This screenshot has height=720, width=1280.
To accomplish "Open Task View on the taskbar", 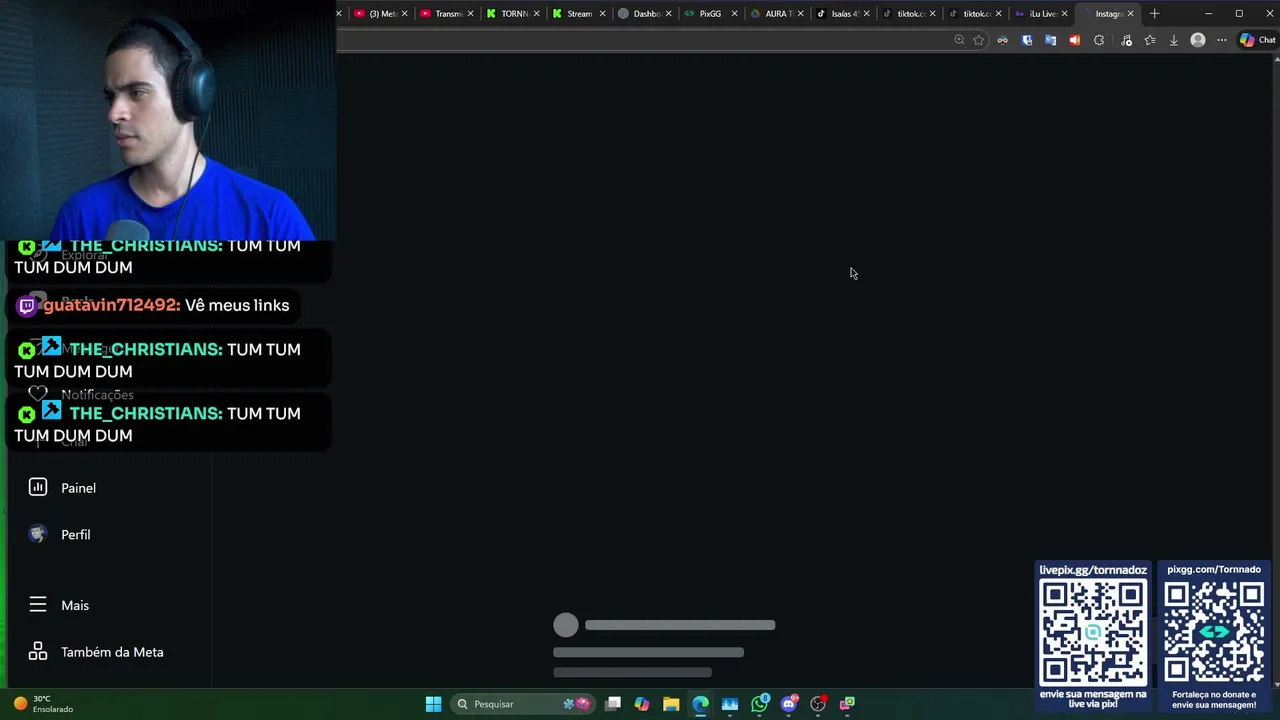I will point(613,704).
